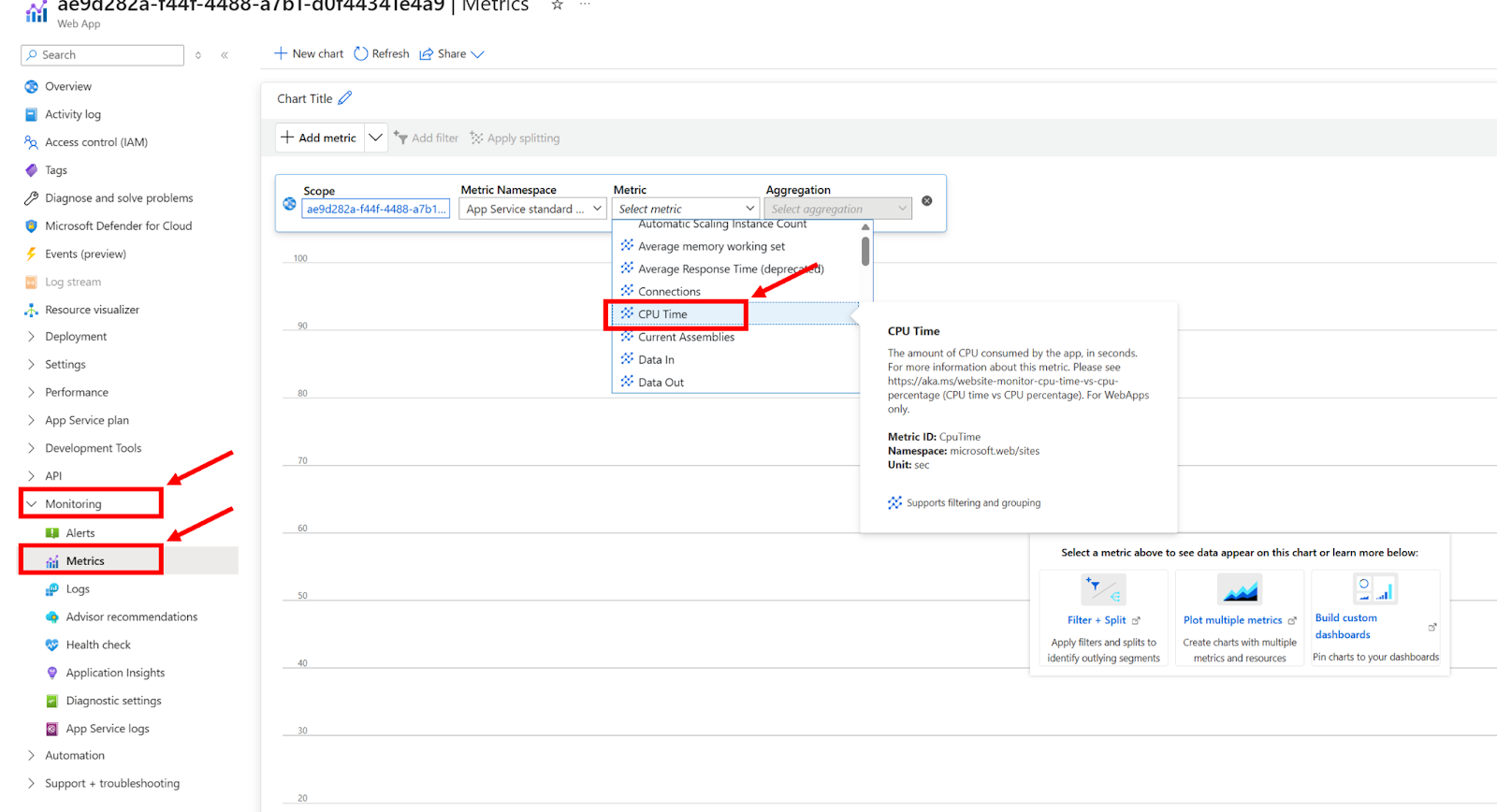Viewport: 1497px width, 812px height.
Task: Open Application Insights from sidebar
Action: (x=115, y=673)
